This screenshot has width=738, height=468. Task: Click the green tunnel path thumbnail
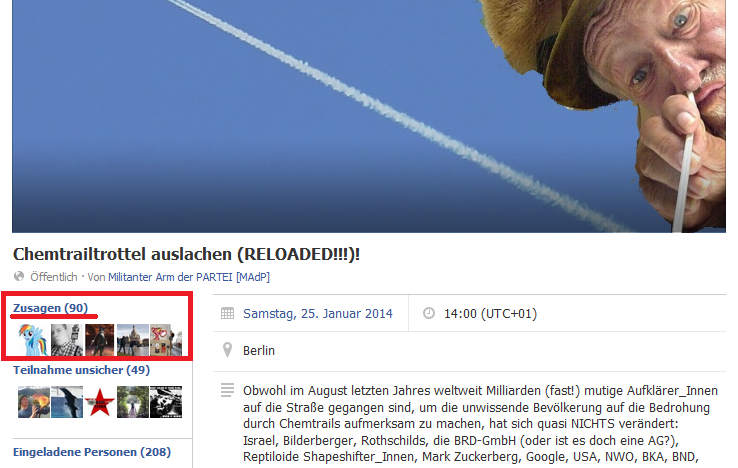(x=133, y=402)
